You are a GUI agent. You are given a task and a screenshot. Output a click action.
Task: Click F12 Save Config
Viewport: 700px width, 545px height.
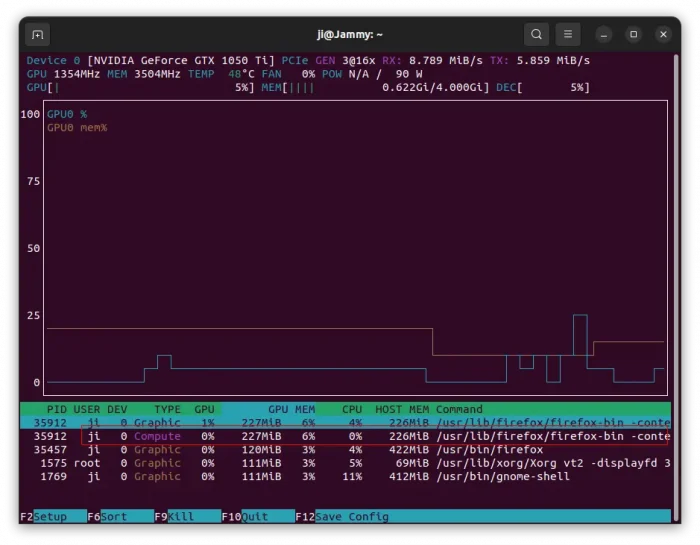[347, 516]
